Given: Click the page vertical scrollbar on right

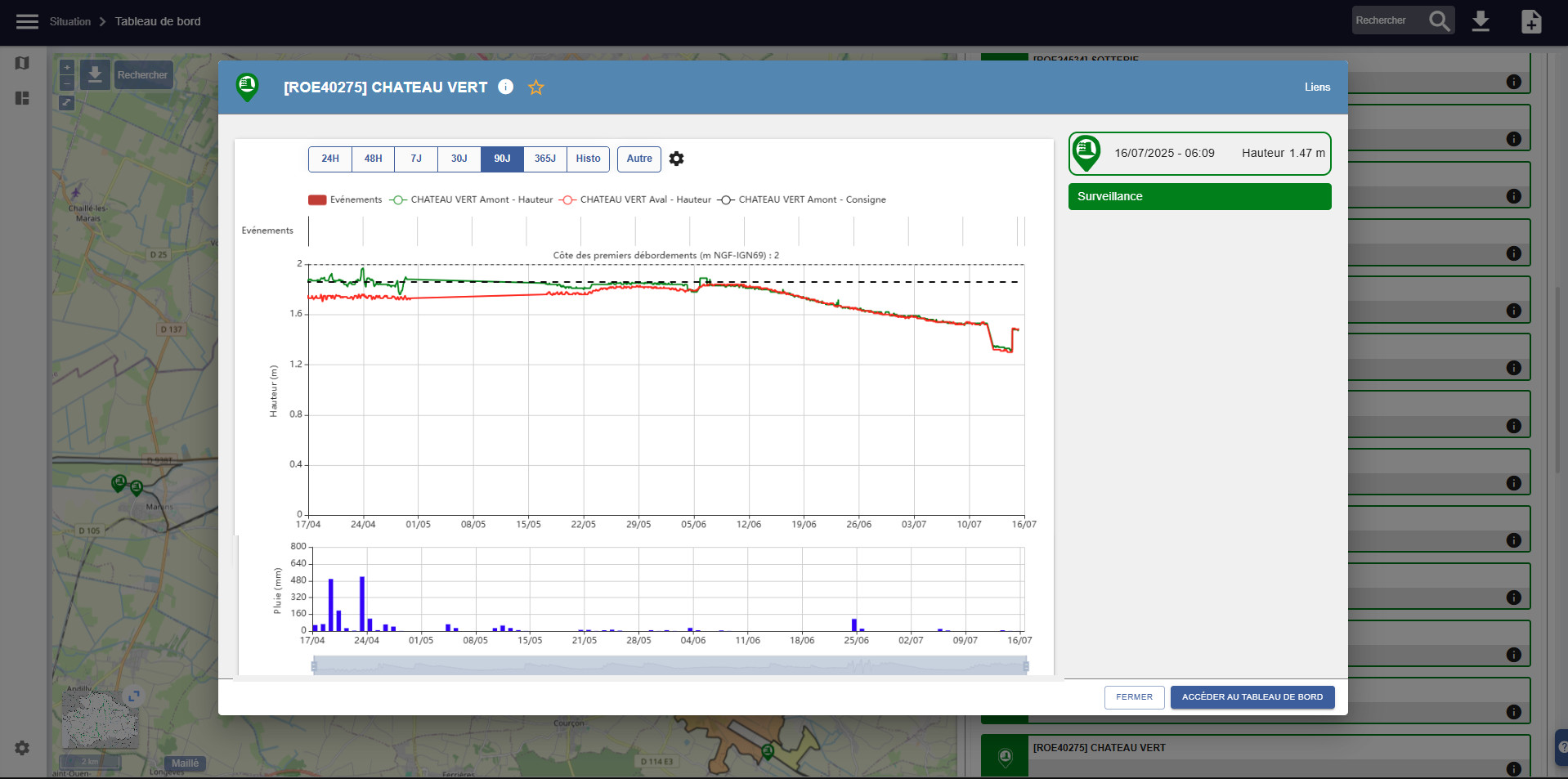Looking at the screenshot, I should pyautogui.click(x=1558, y=380).
